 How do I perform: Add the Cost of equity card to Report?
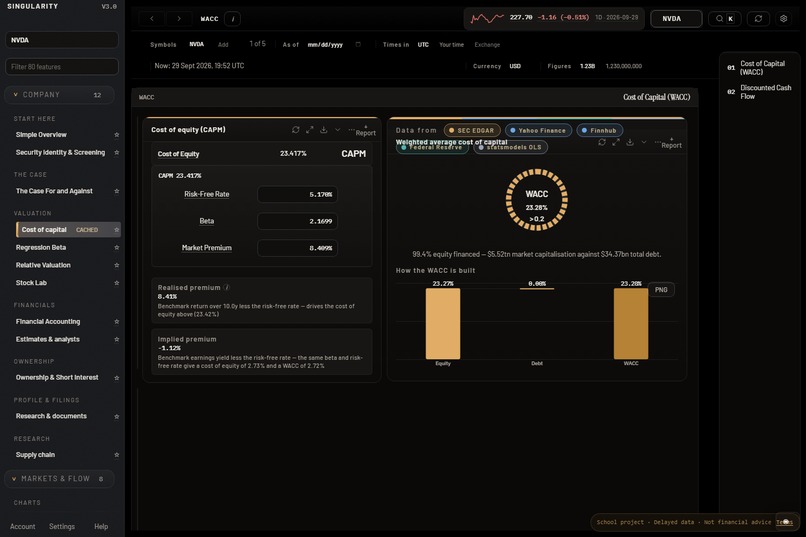click(365, 131)
